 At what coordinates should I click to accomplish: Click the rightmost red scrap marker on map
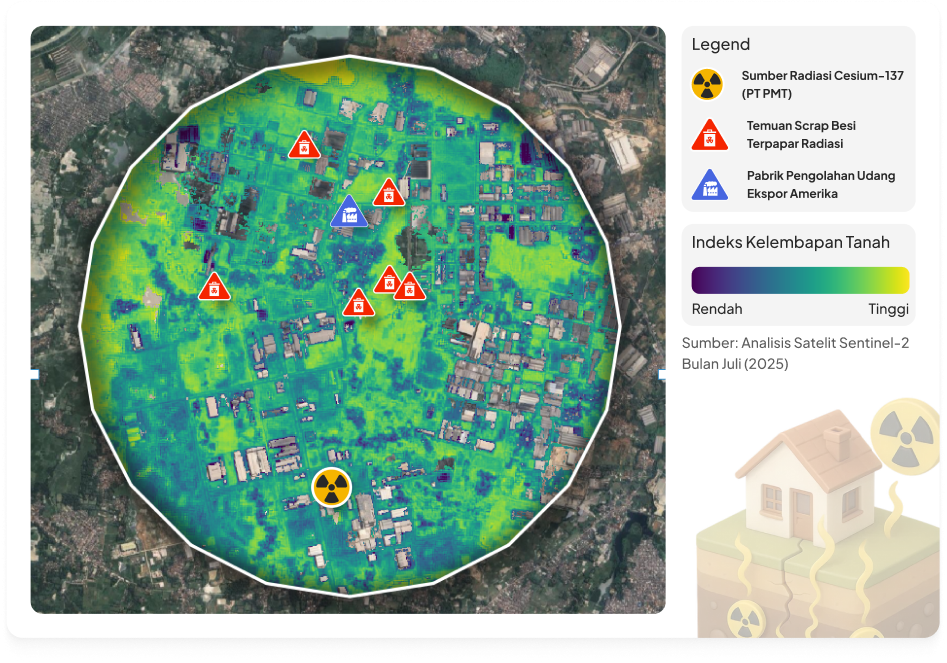point(407,288)
